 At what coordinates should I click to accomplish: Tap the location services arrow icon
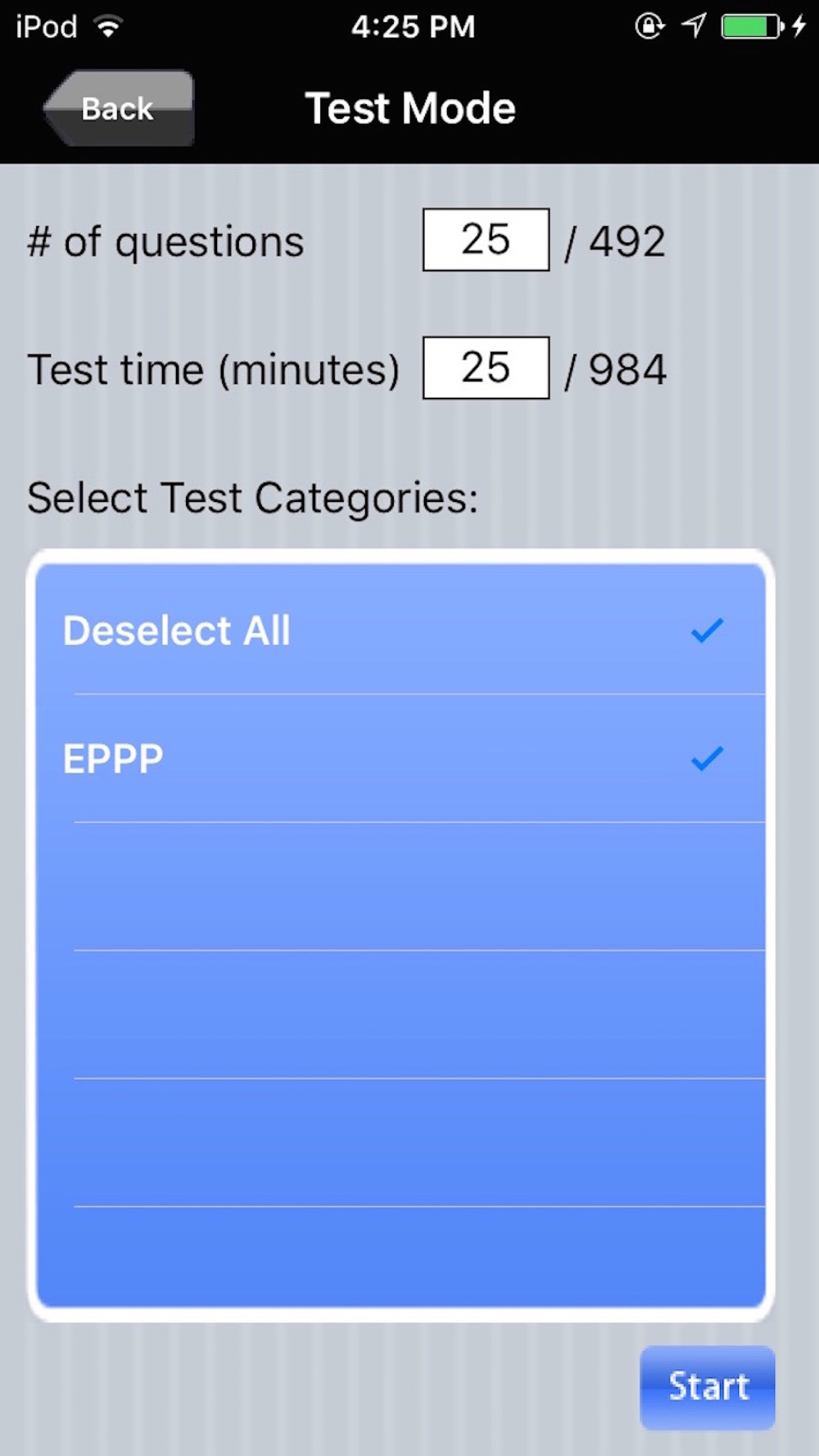tap(695, 26)
